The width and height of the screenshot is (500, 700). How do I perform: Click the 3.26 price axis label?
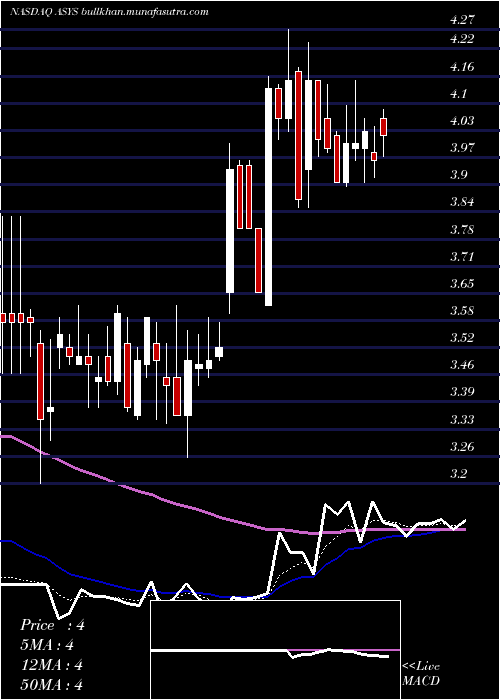462,446
